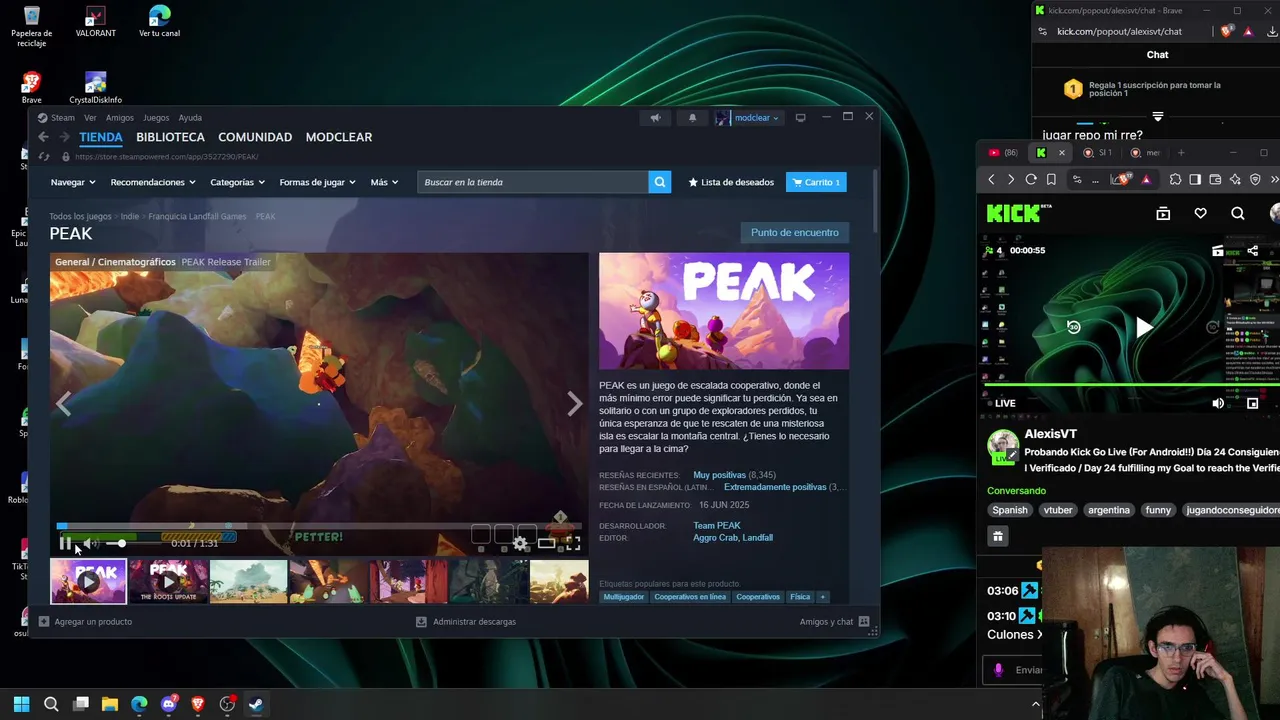The width and height of the screenshot is (1280, 720).
Task: Toggle theater mode on the trailer
Action: (546, 544)
